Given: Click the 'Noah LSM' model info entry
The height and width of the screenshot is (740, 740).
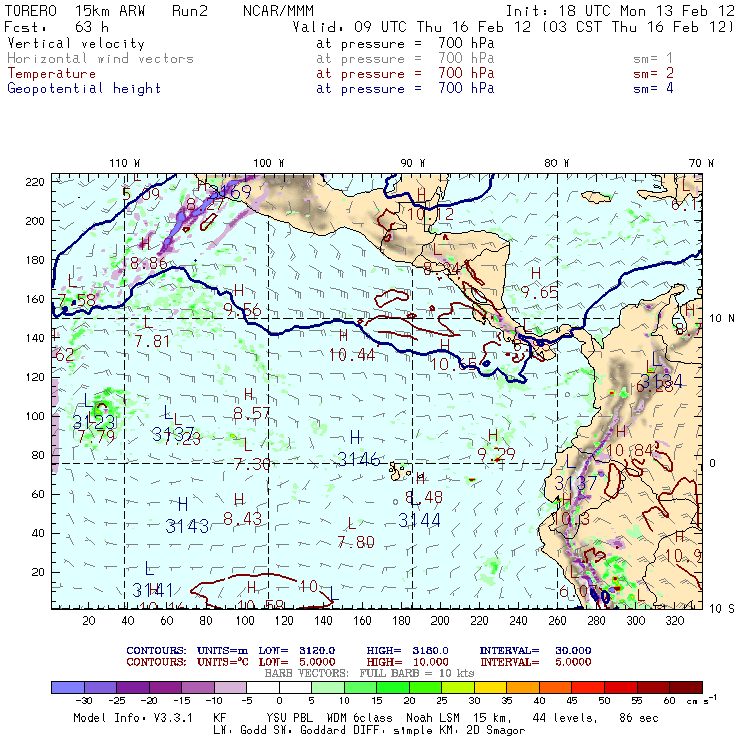Looking at the screenshot, I should (x=433, y=718).
